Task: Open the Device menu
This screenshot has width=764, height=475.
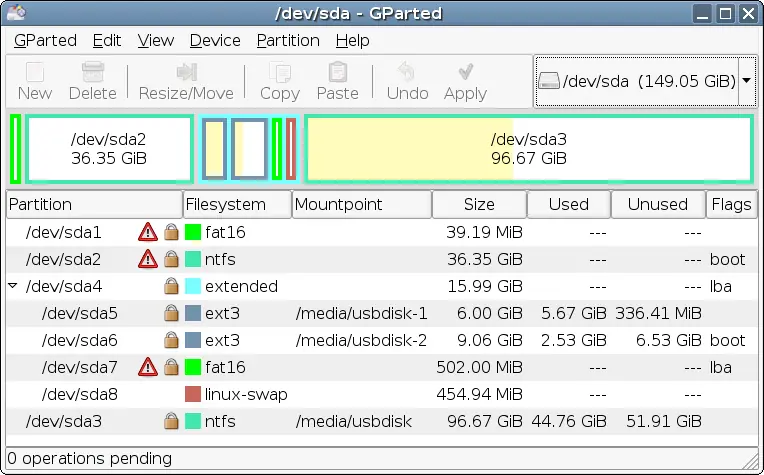Action: point(215,40)
